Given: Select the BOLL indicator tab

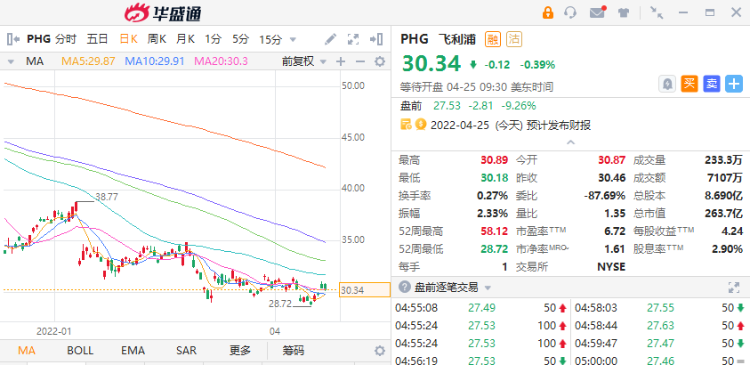Looking at the screenshot, I should point(80,350).
